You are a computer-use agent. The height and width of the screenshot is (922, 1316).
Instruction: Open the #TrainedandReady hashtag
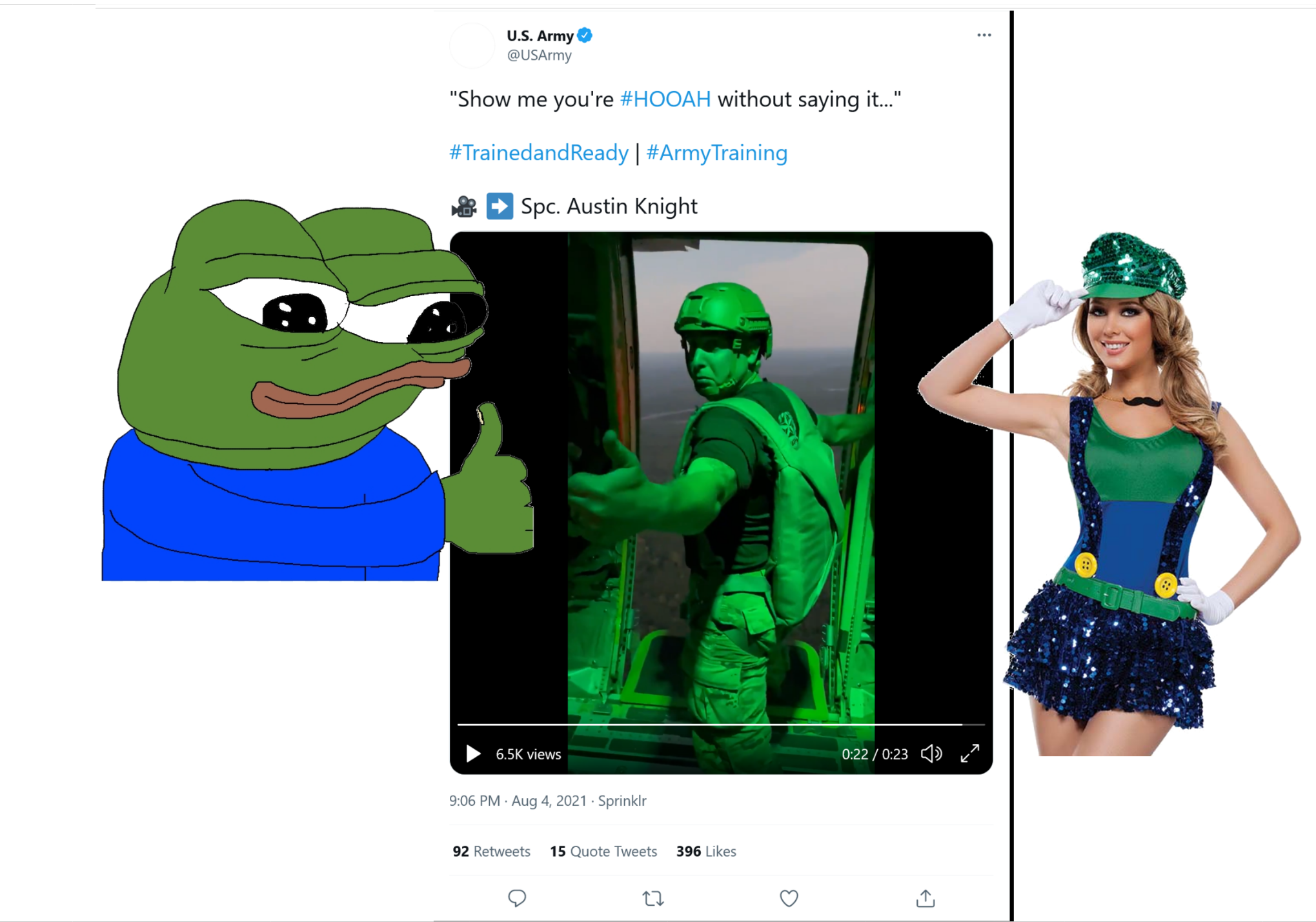click(x=539, y=153)
